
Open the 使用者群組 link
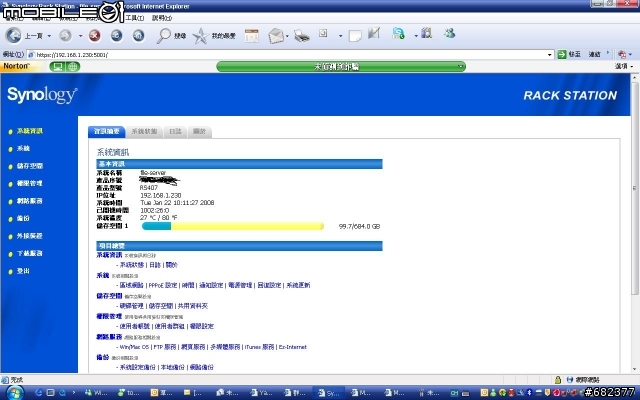(x=169, y=327)
